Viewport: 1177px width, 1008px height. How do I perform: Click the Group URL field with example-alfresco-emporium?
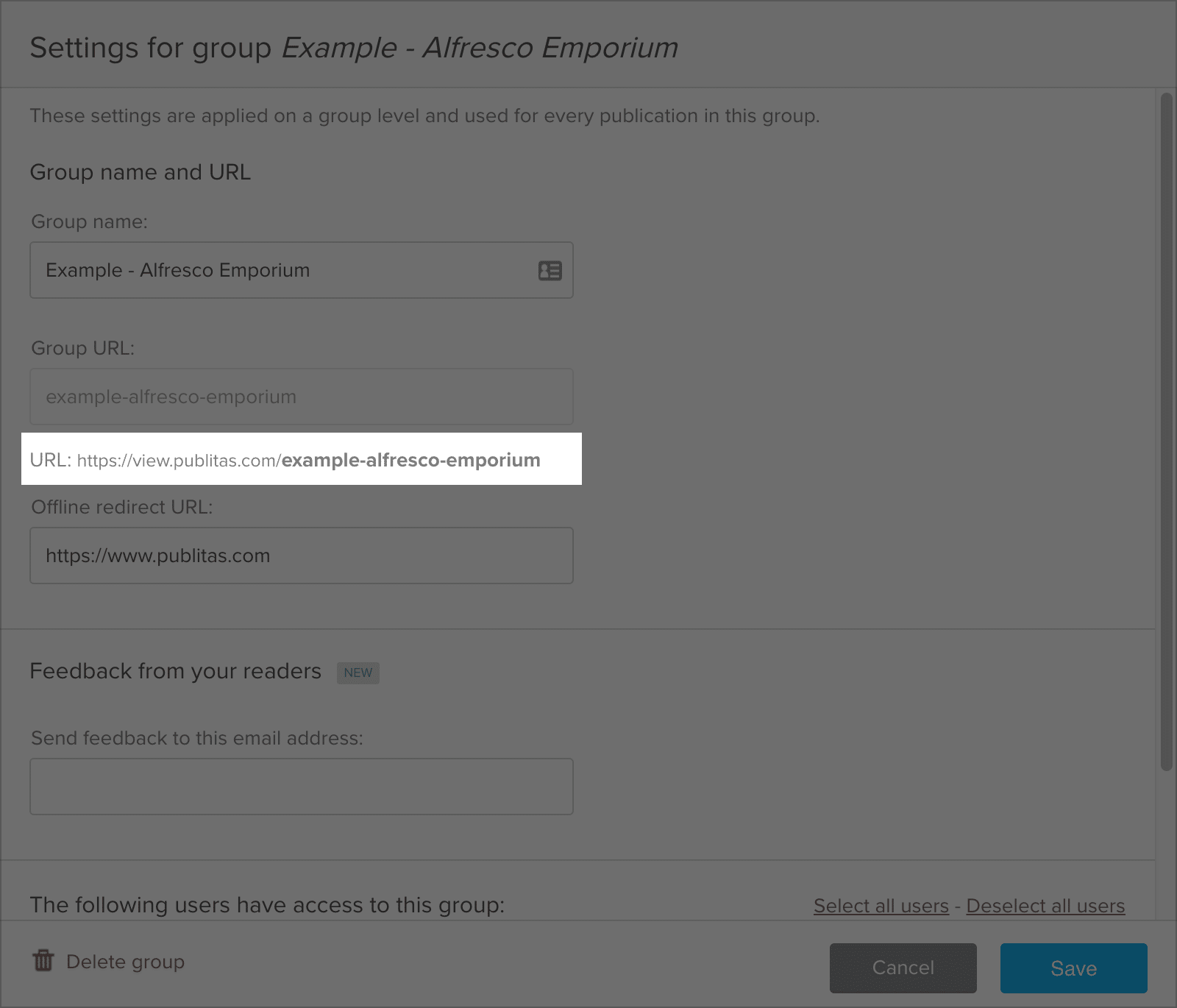pyautogui.click(x=302, y=397)
